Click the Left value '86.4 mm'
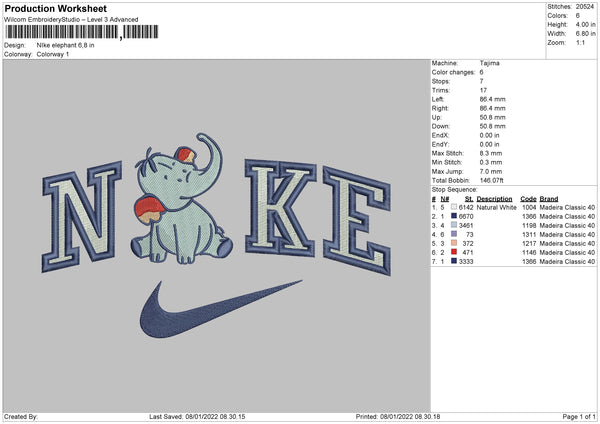 click(492, 99)
